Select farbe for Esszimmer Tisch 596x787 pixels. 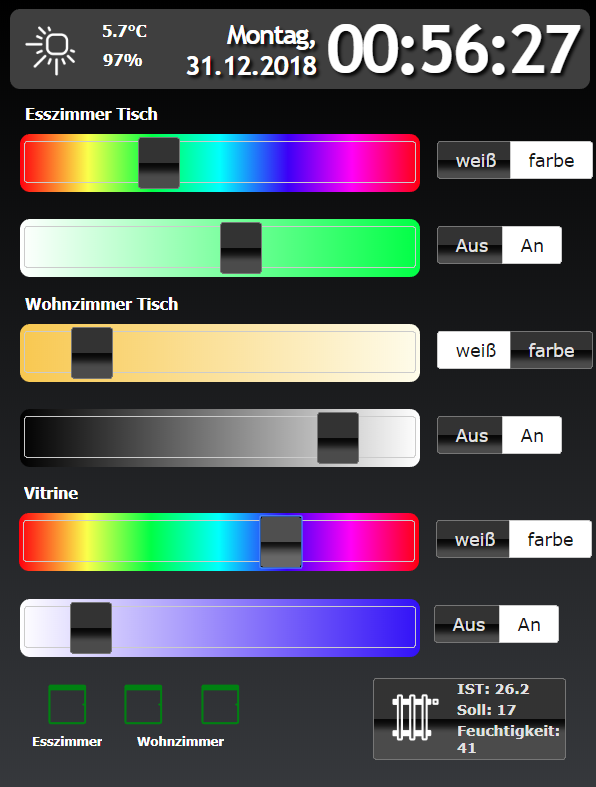(551, 160)
